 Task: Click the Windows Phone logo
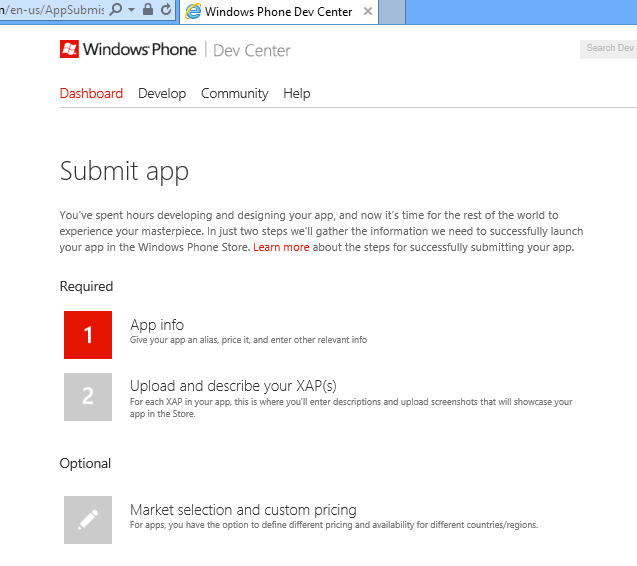128,49
